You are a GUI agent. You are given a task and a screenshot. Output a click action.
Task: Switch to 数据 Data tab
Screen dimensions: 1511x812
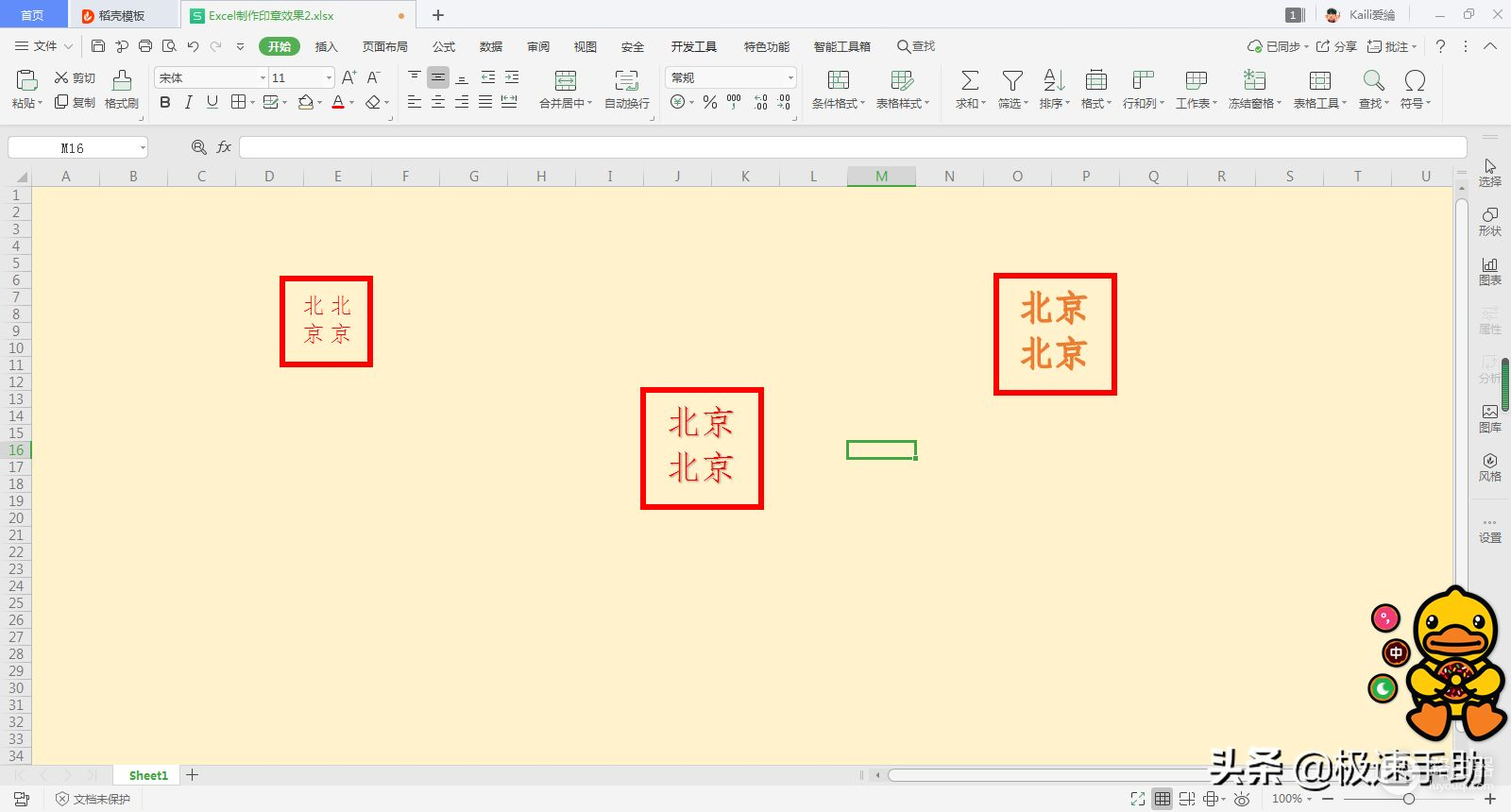click(491, 46)
